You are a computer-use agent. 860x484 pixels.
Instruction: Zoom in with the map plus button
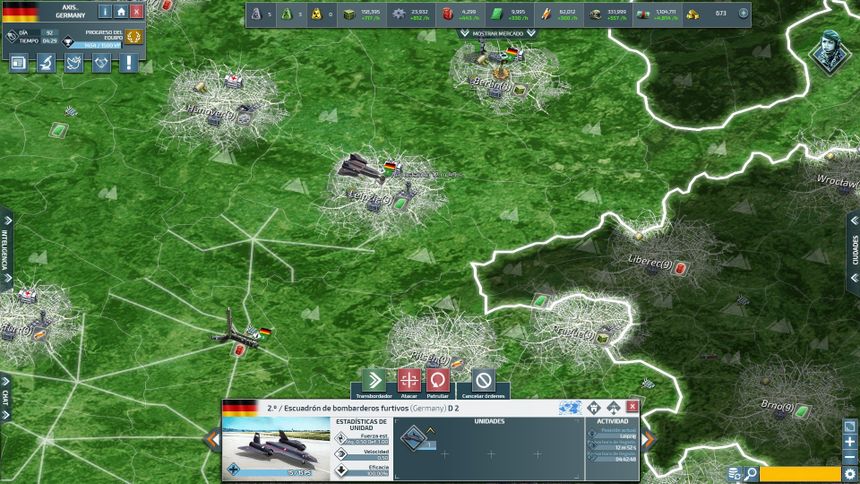[x=850, y=442]
